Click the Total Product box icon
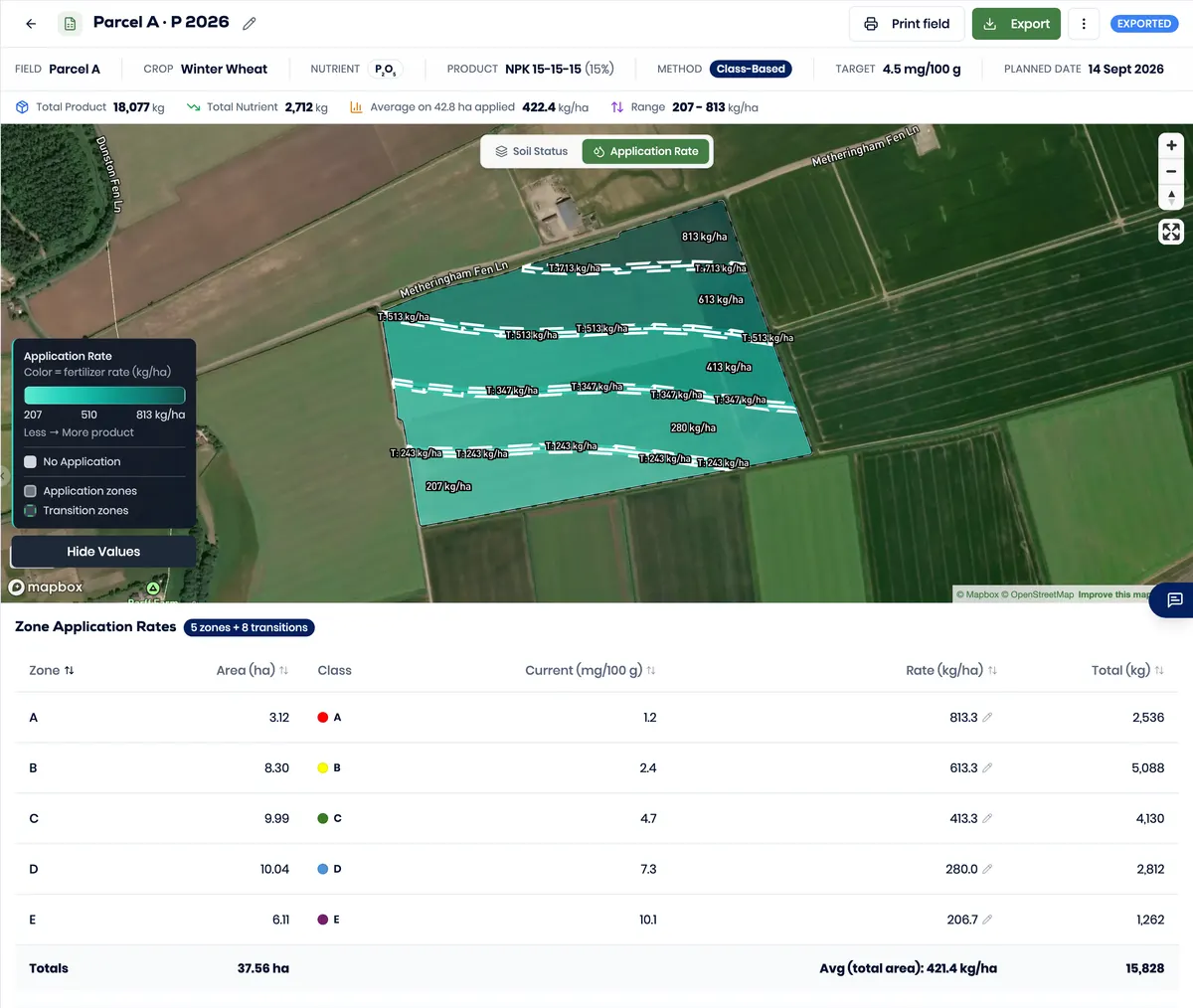1193x1008 pixels. tap(22, 106)
